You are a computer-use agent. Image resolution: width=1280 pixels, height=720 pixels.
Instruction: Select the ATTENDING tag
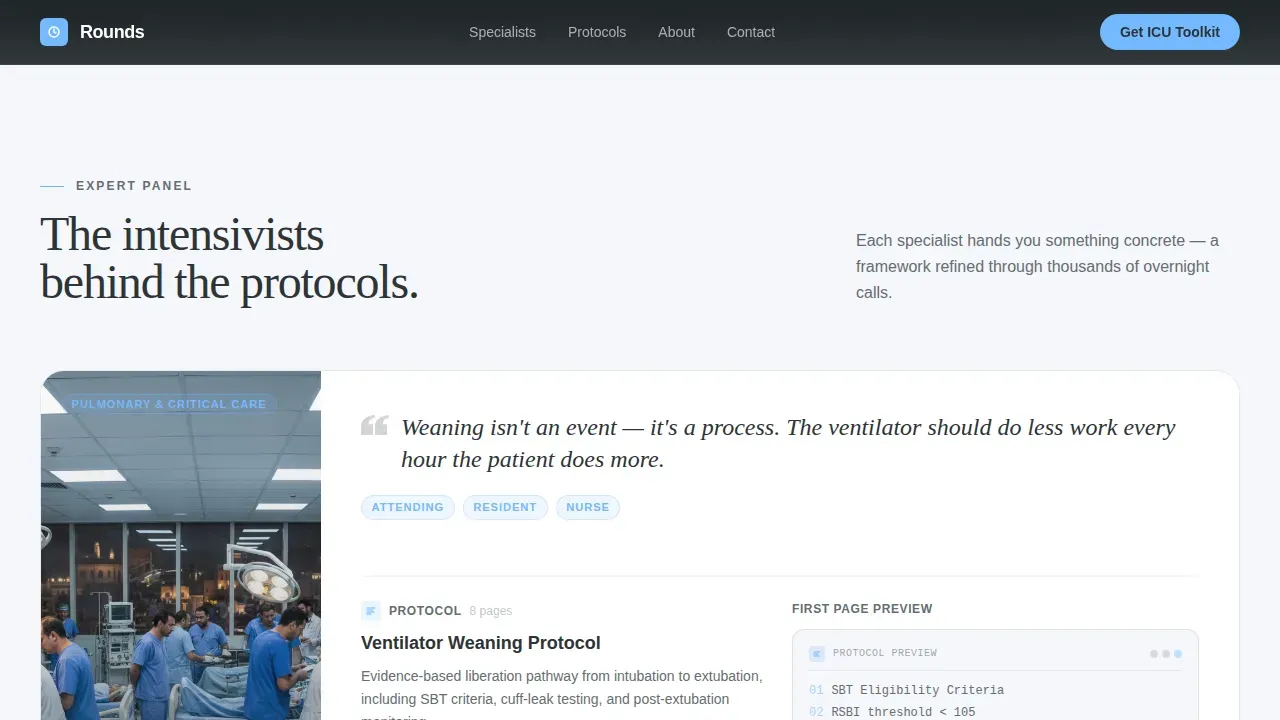pos(408,507)
